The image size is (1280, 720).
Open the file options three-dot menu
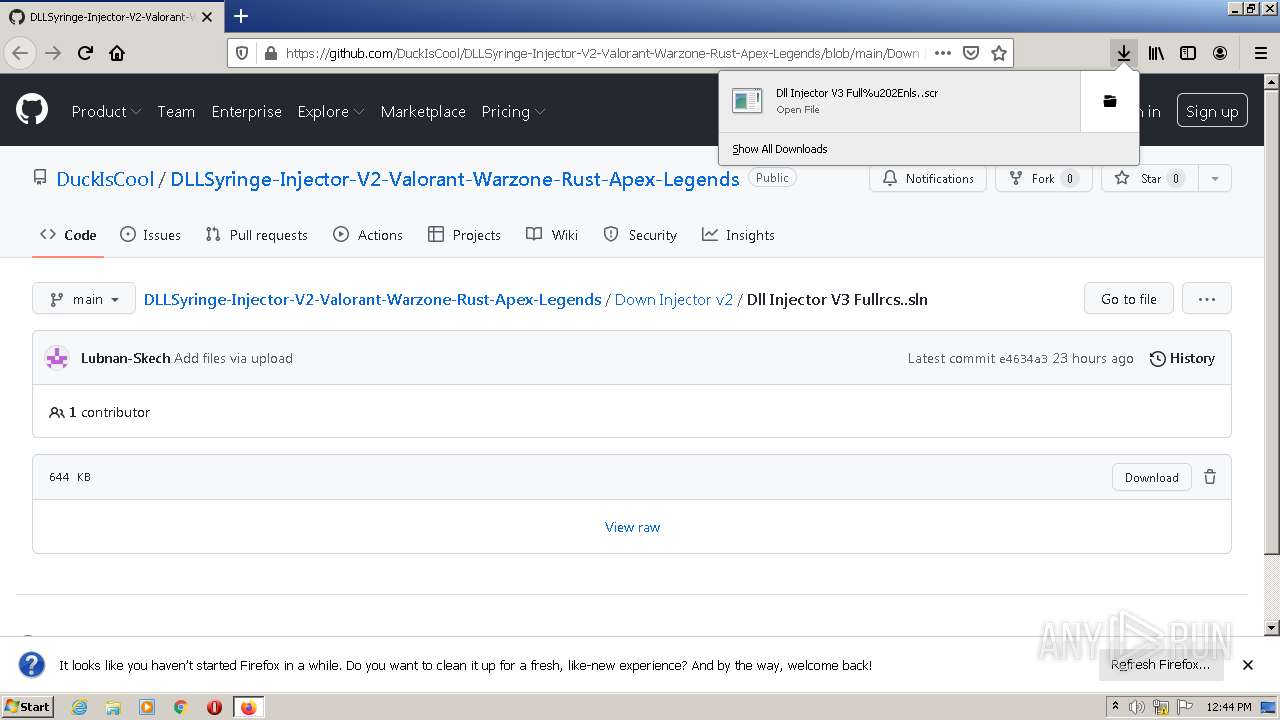[x=1206, y=299]
